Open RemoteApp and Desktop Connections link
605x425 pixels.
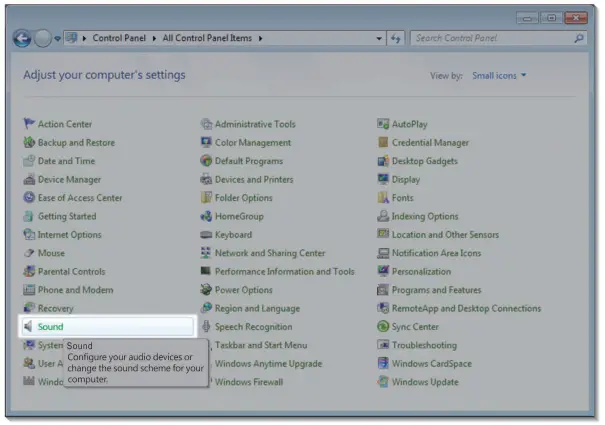pyautogui.click(x=466, y=308)
